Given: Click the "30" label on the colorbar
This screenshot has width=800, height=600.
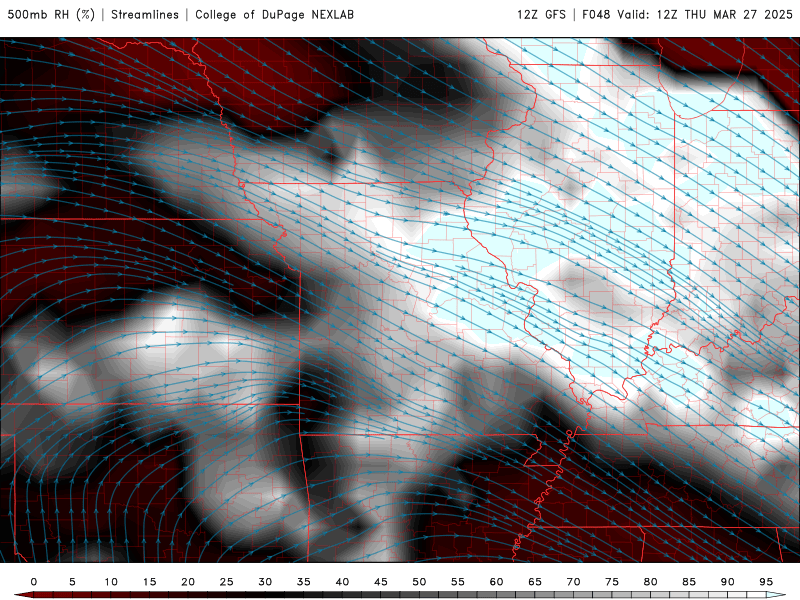Looking at the screenshot, I should click(x=265, y=582).
